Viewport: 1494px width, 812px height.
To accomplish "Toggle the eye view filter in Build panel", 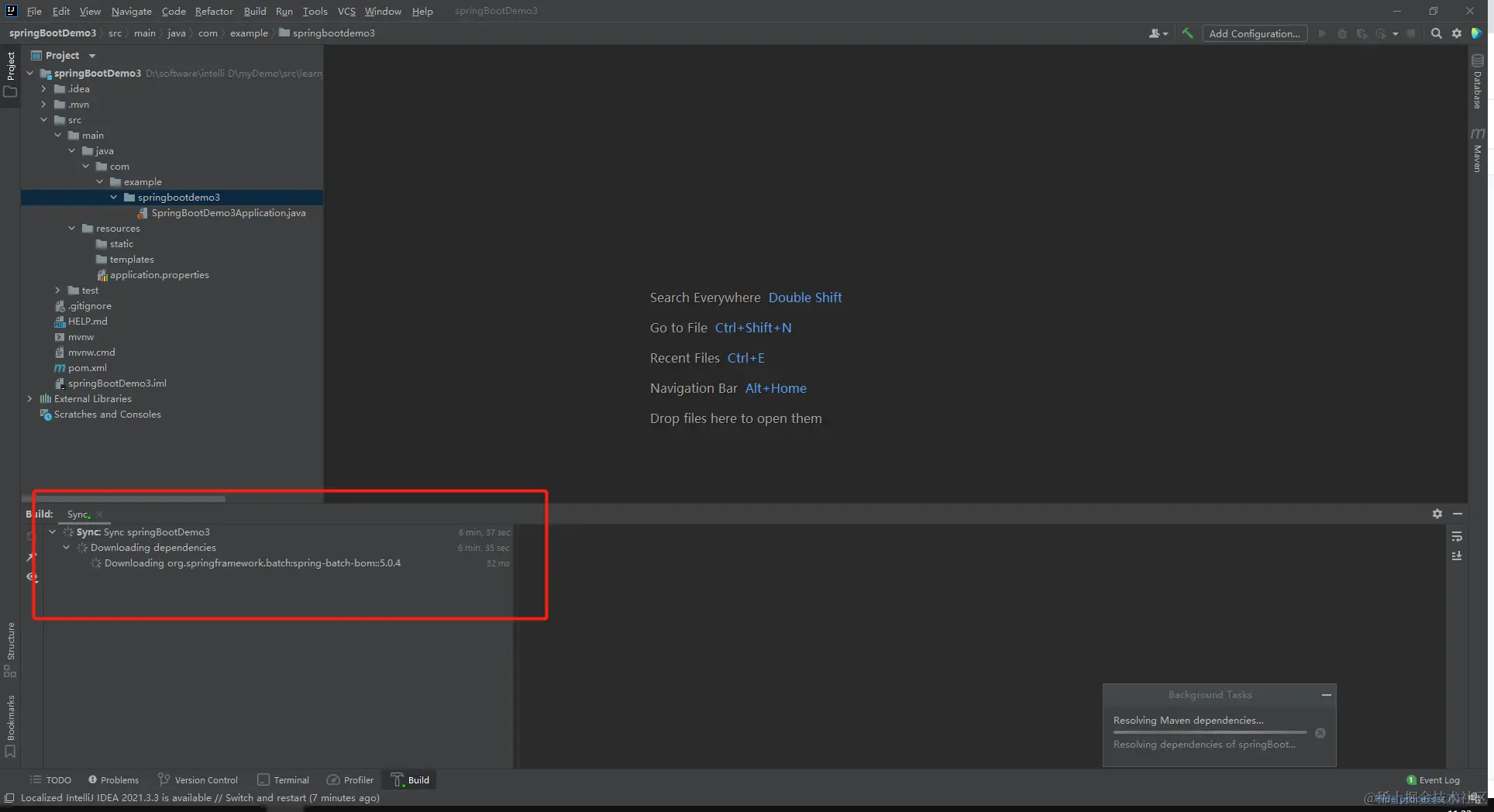I will click(31, 576).
